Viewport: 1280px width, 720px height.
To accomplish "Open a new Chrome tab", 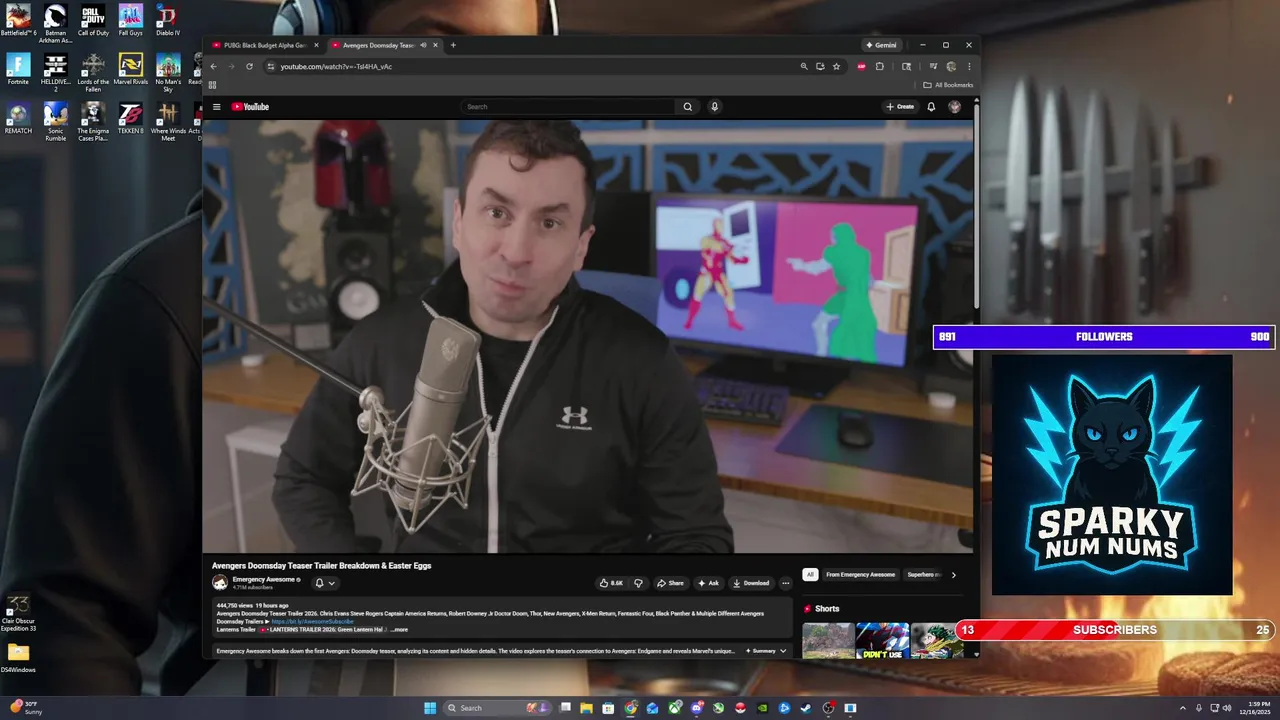I will (x=453, y=45).
